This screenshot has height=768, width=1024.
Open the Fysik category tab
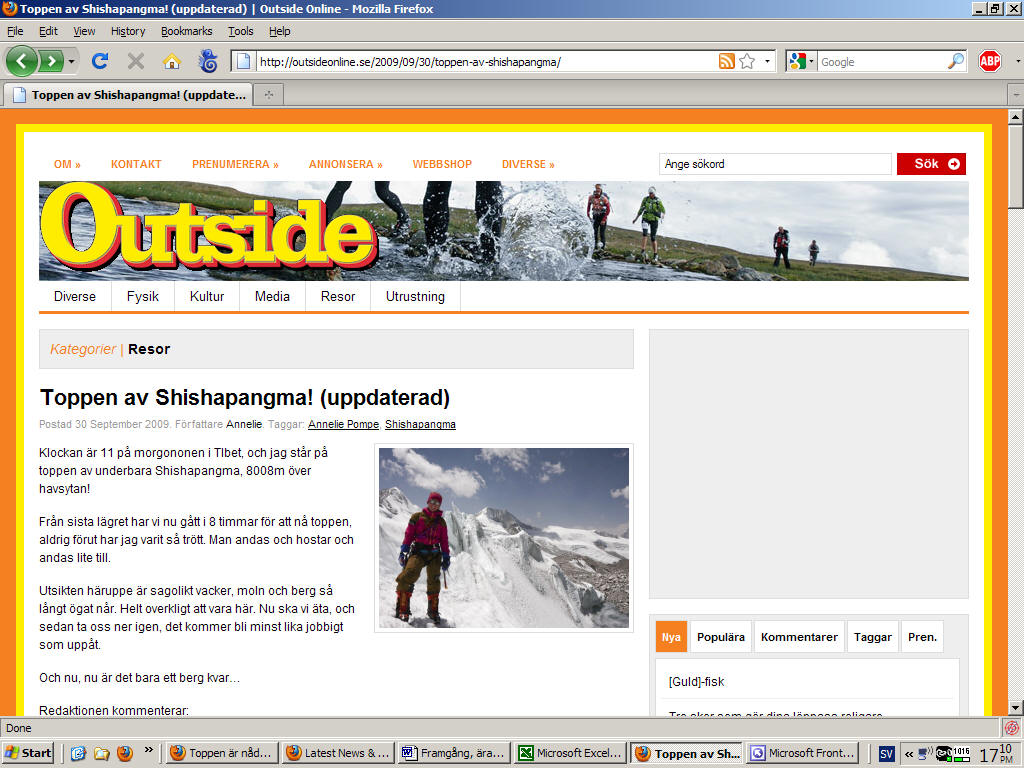(x=143, y=296)
